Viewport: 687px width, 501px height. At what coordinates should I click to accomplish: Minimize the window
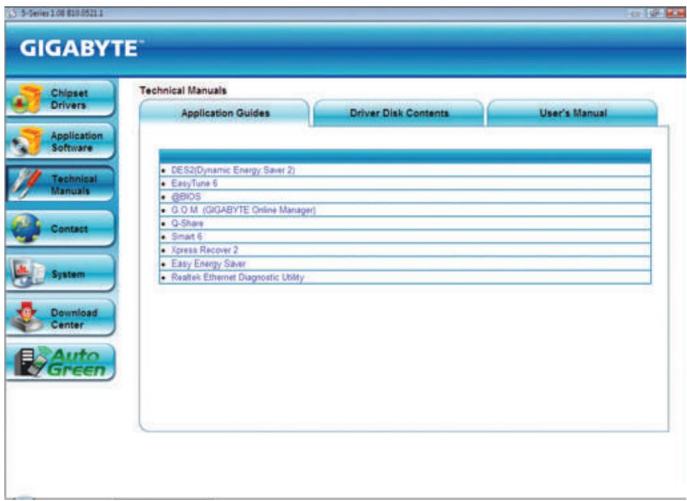(635, 14)
